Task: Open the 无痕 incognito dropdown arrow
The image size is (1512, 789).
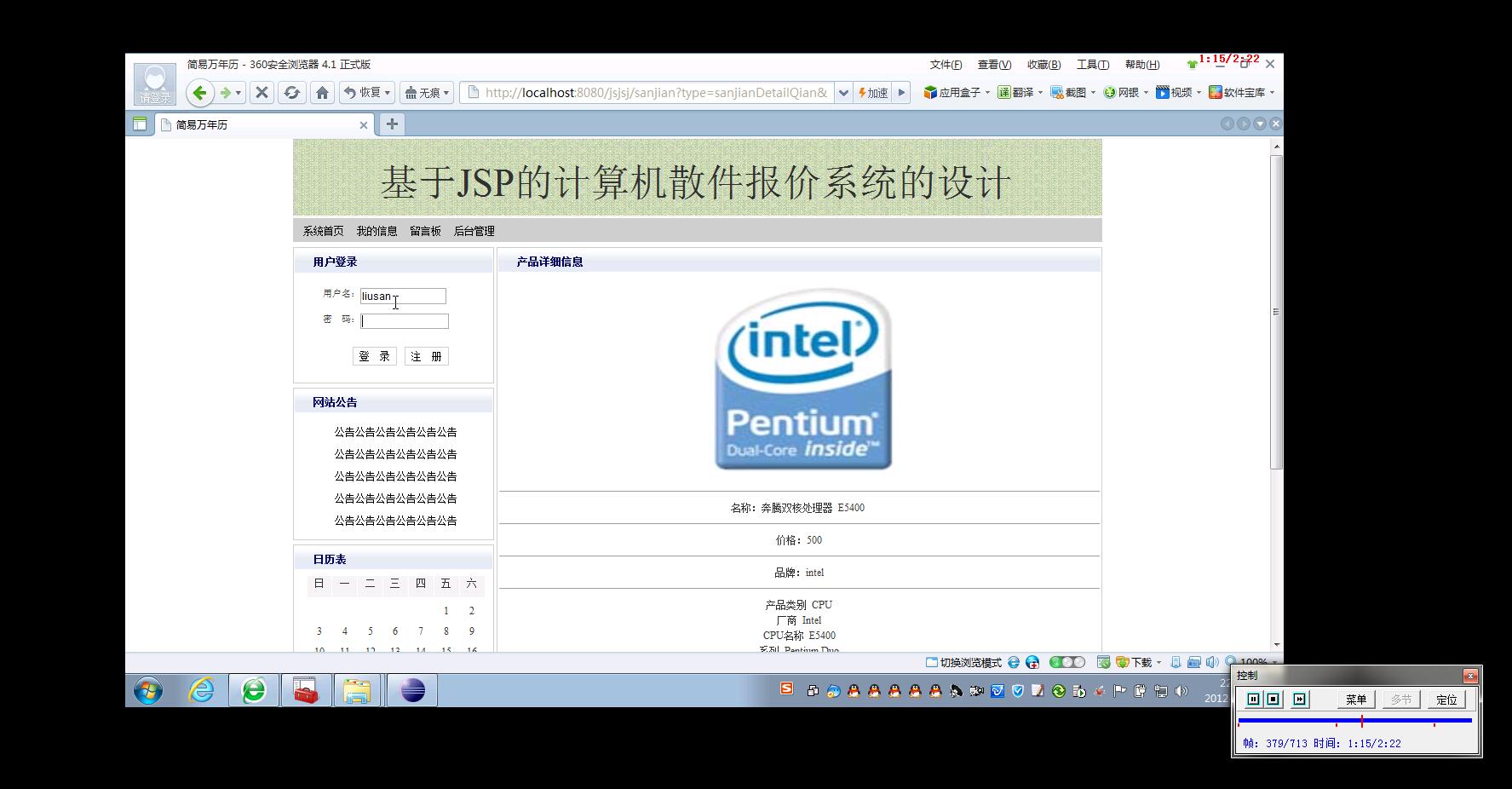Action: 446,93
